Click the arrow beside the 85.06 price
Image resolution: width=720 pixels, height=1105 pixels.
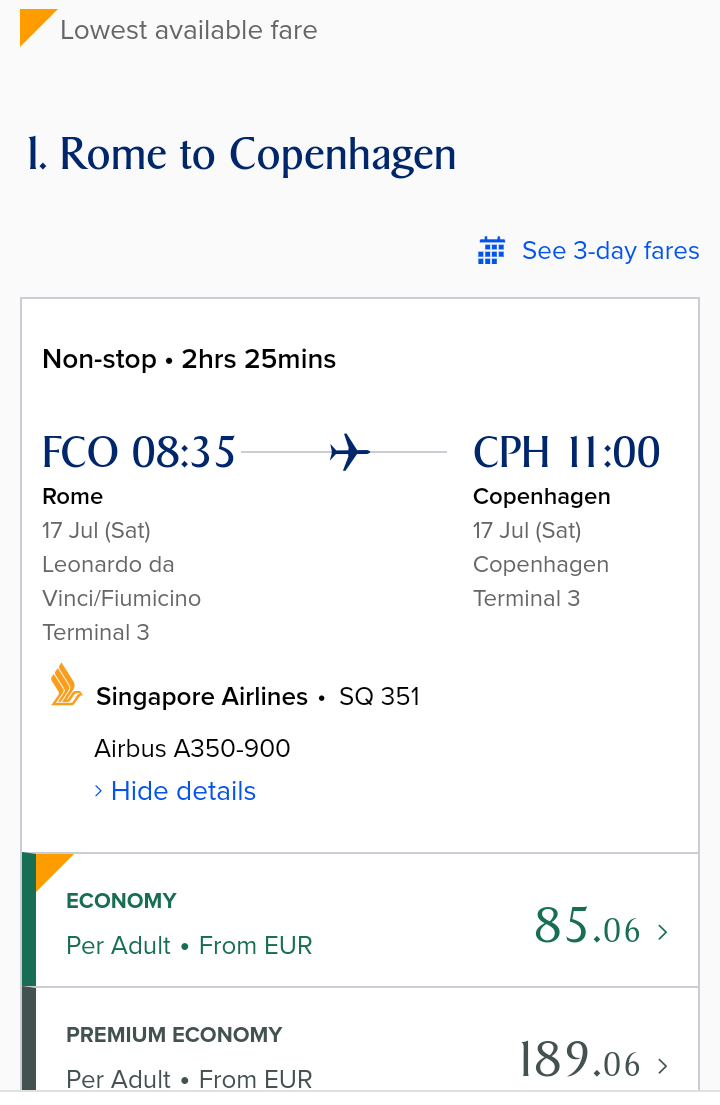(662, 932)
